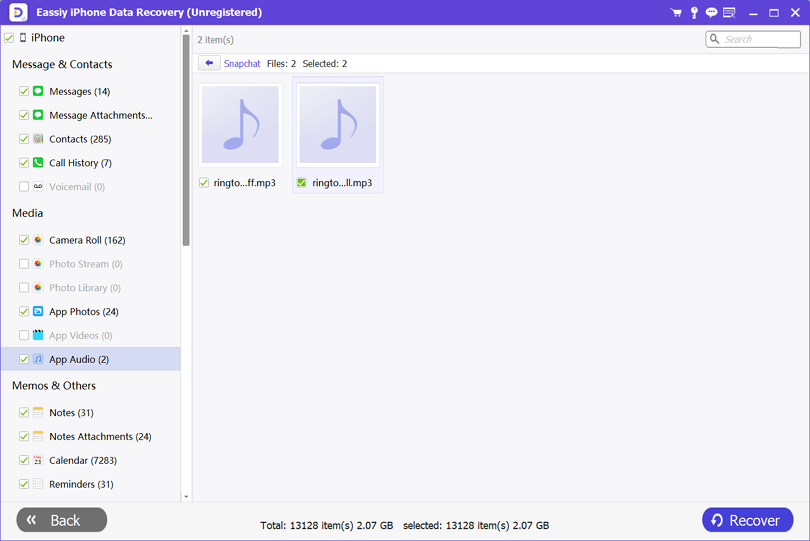Toggle the Calendar (7283) checkbox

(x=24, y=460)
